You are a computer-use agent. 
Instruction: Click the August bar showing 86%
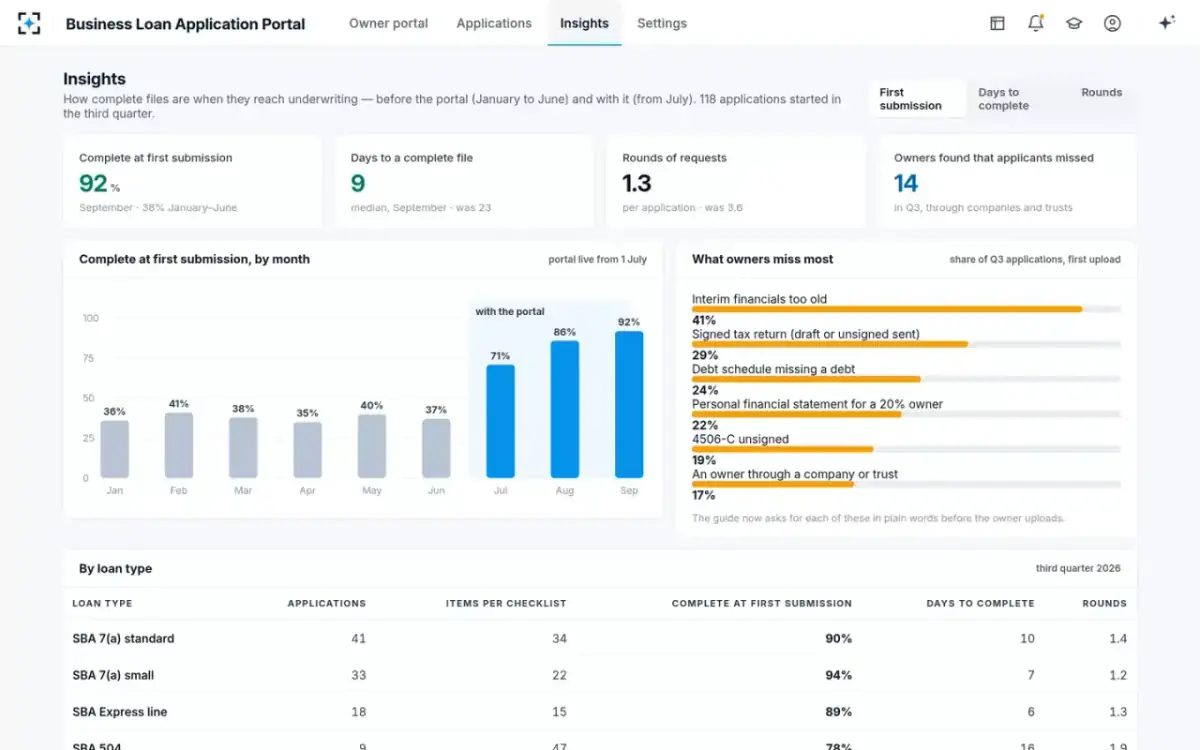click(x=565, y=409)
